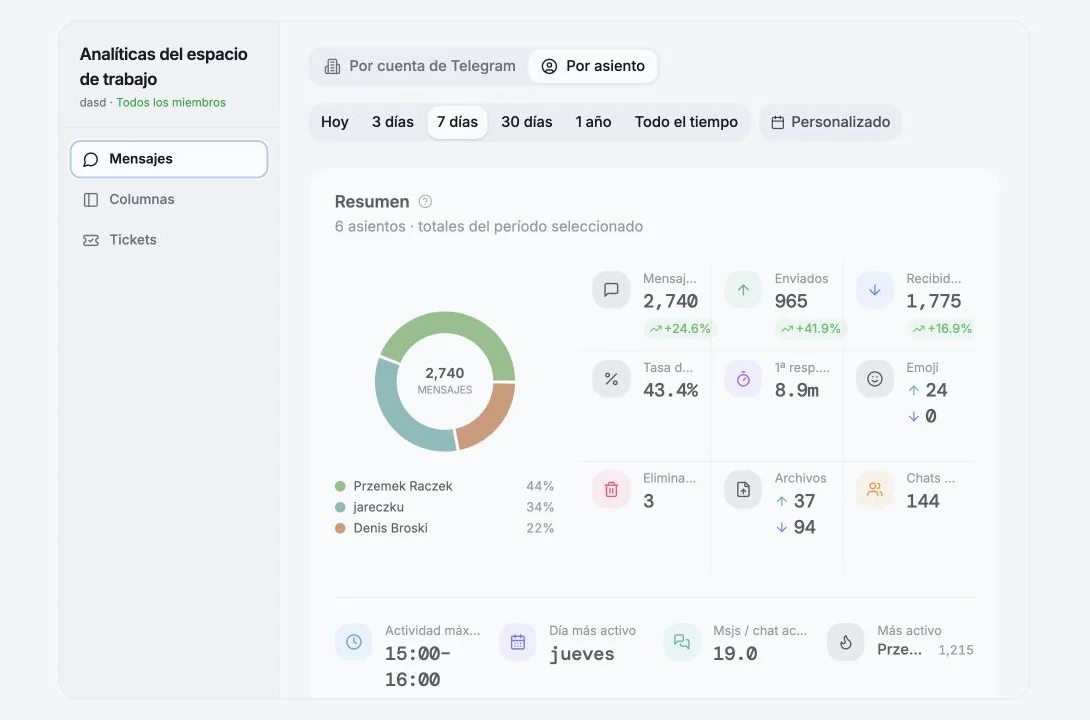Click the 1,775 Recibid... value
This screenshot has width=1090, height=720.
pos(934,301)
